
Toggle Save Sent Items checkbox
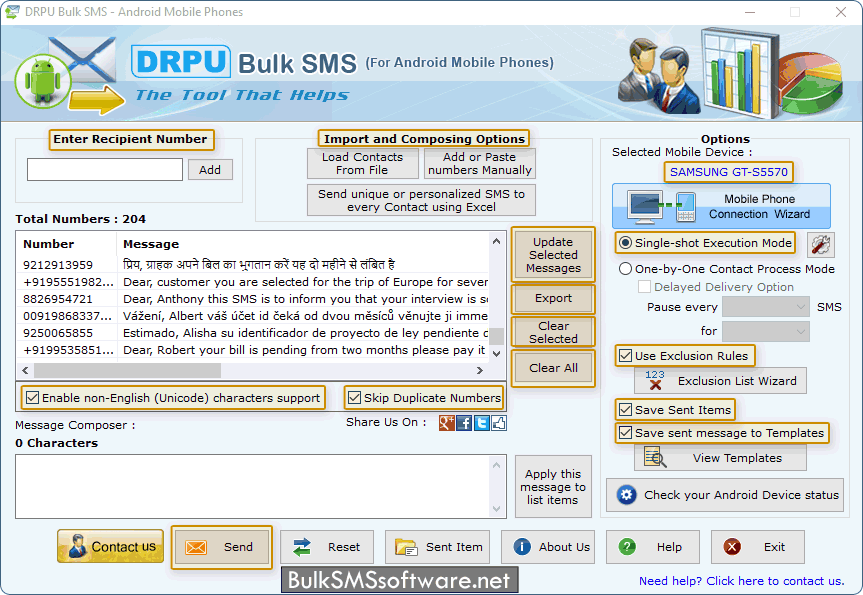(x=625, y=410)
